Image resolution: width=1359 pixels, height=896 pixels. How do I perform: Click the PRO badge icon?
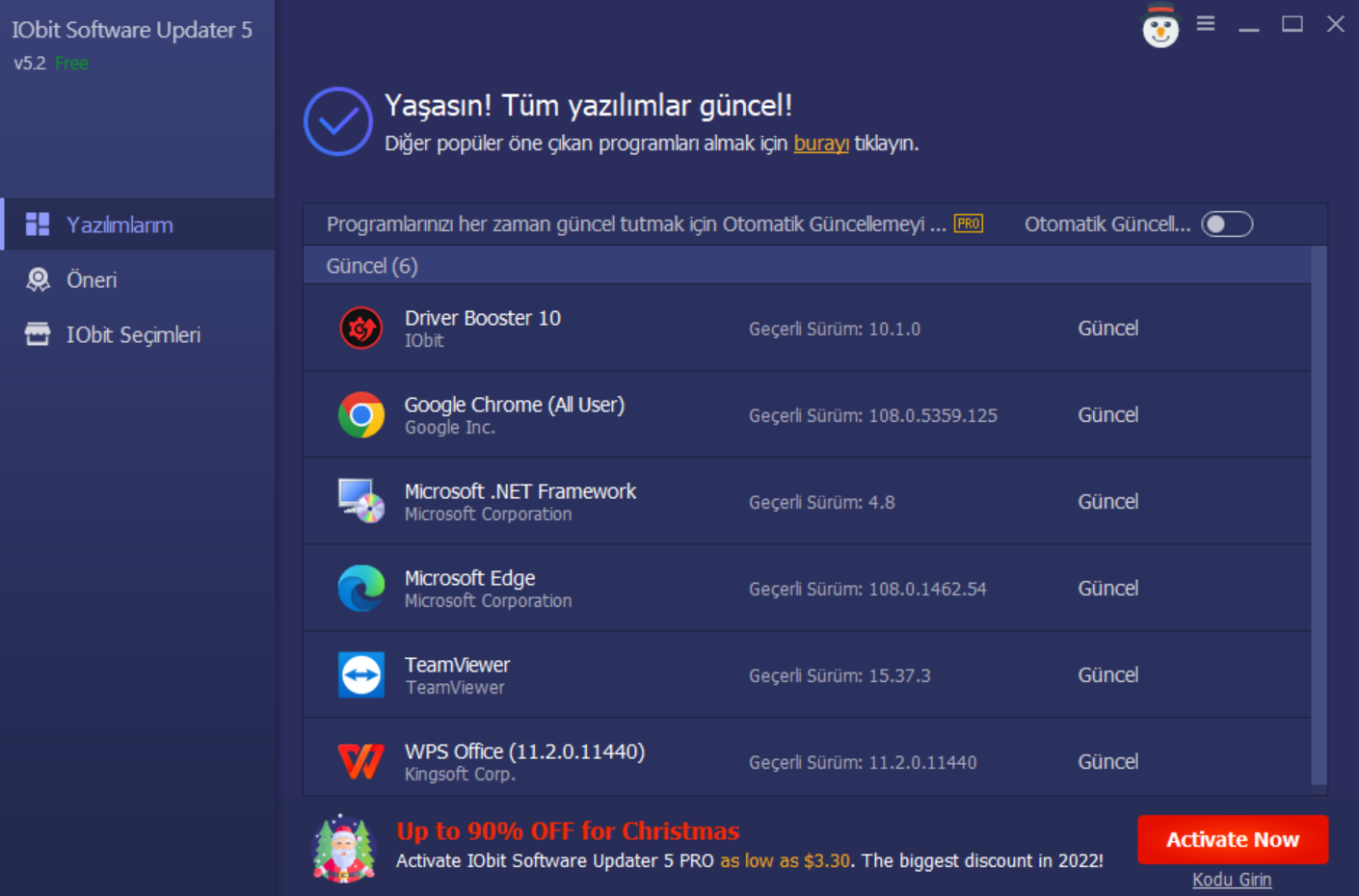pyautogui.click(x=969, y=224)
